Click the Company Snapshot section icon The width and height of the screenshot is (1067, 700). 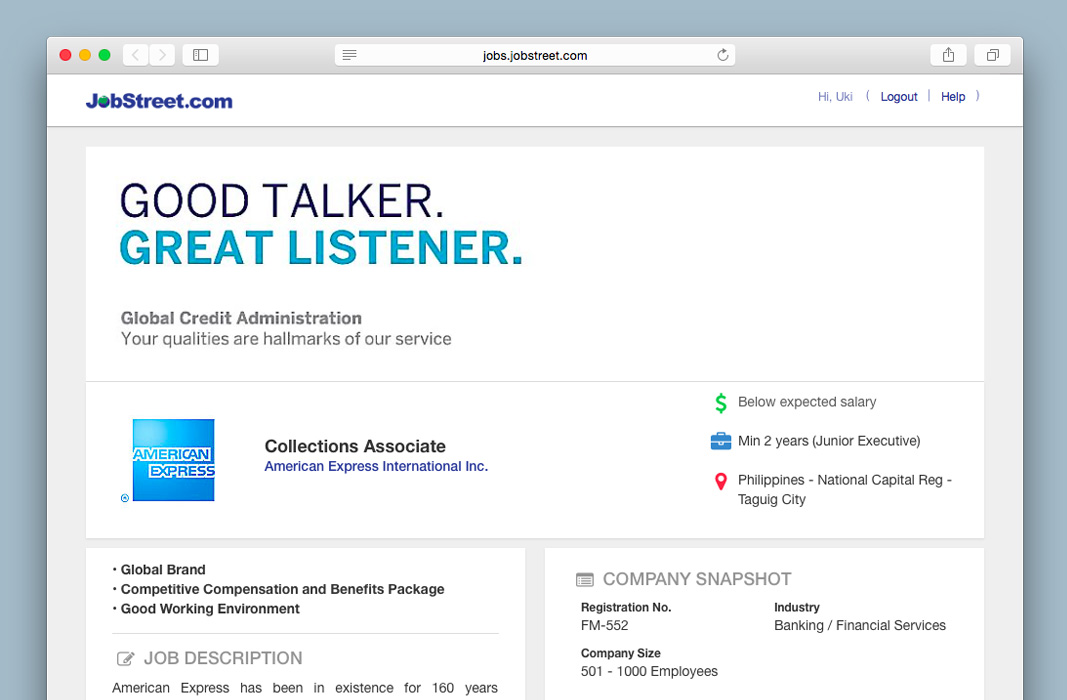pos(585,580)
